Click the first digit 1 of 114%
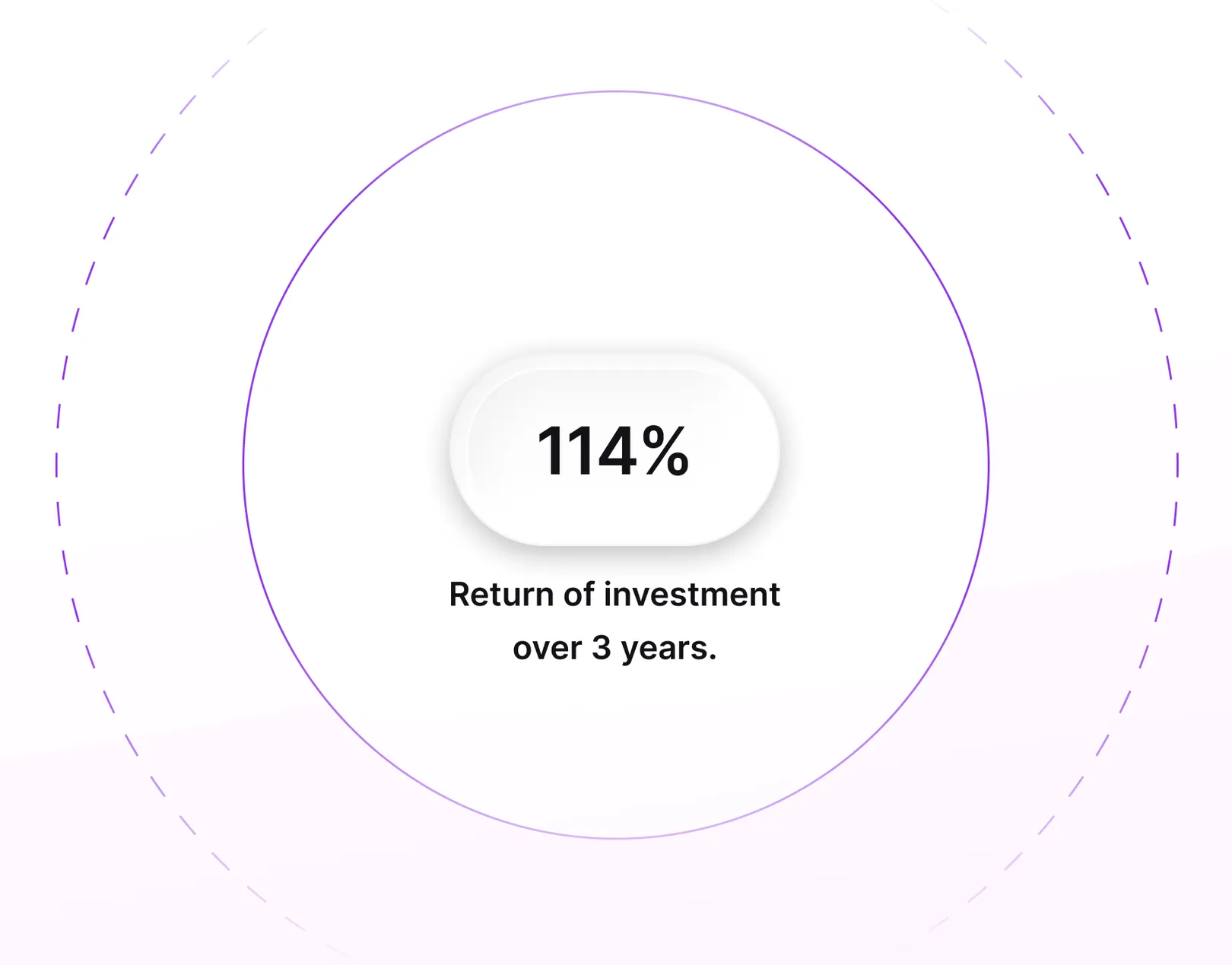Viewport: 1232px width, 965px height. pos(550,451)
